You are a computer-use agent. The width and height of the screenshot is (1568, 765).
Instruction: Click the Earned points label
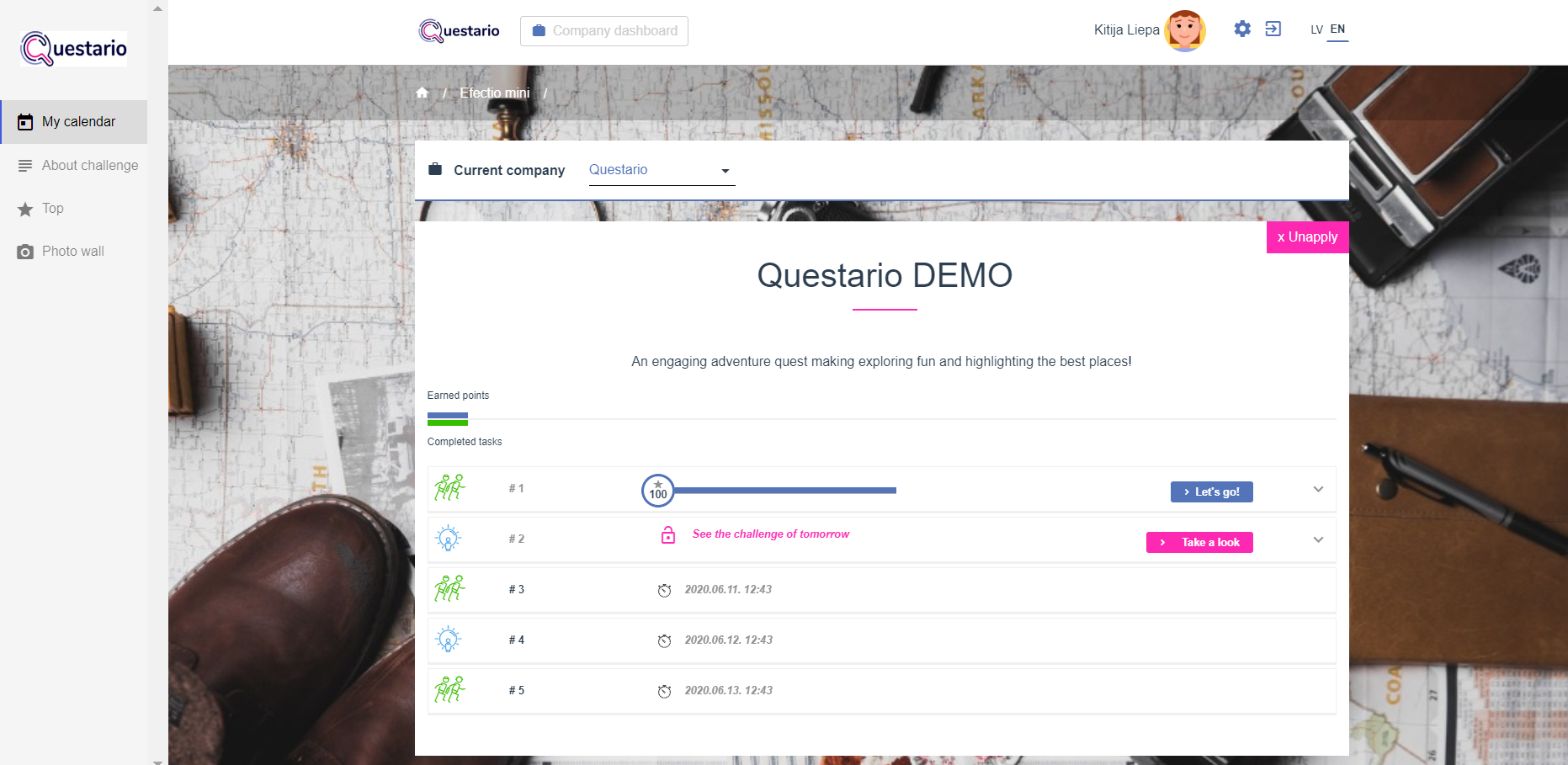click(x=458, y=396)
